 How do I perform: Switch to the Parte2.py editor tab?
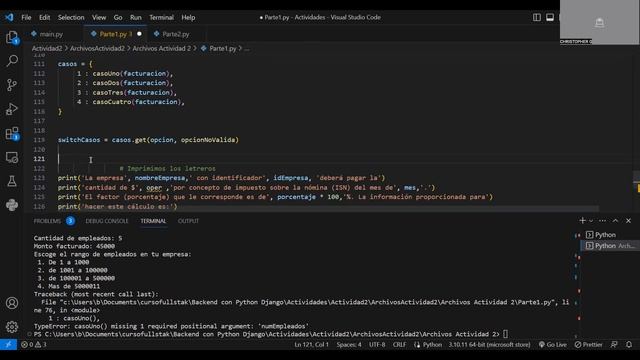176,34
